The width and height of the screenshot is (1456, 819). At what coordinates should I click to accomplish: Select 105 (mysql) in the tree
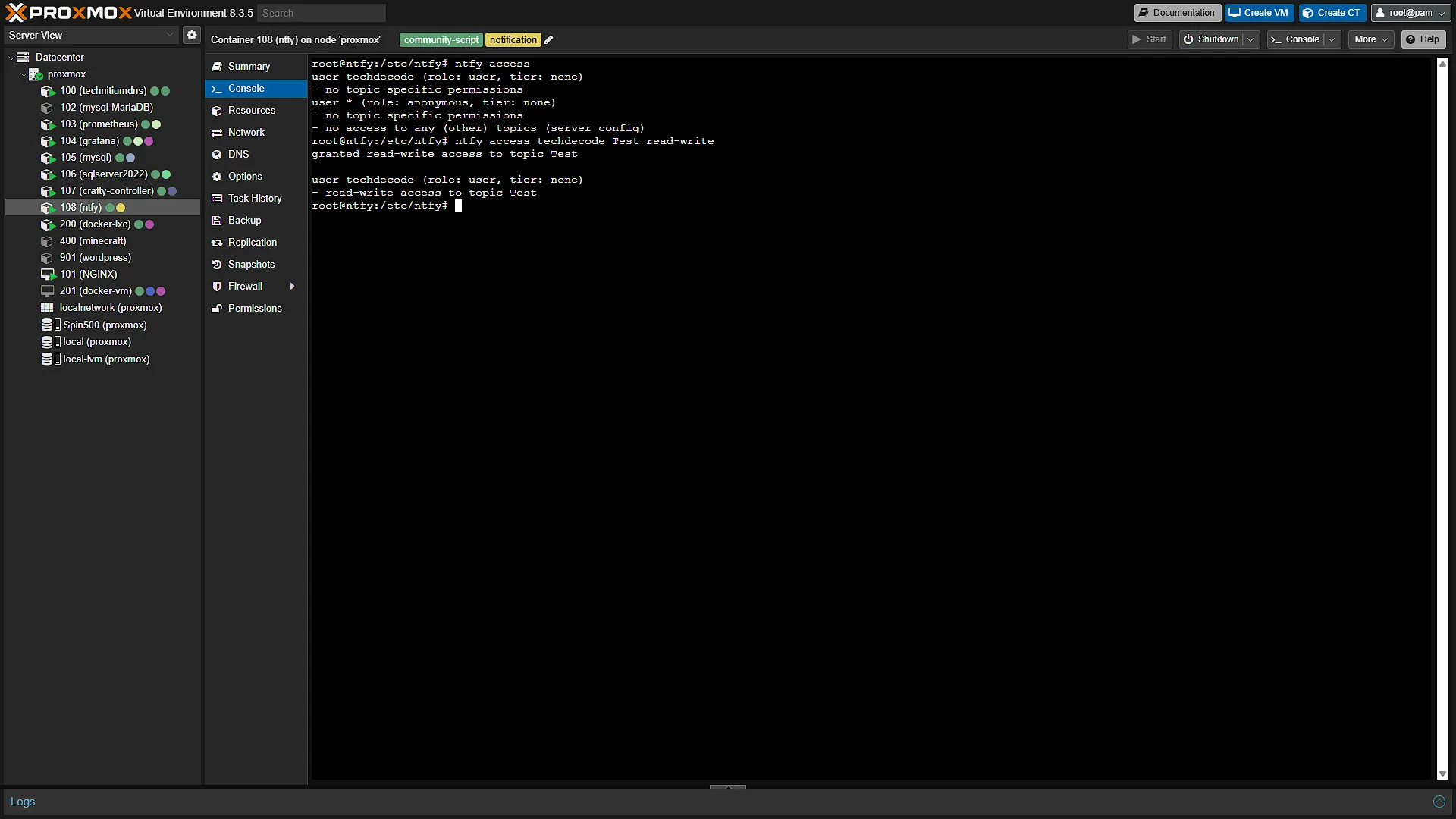(x=102, y=158)
